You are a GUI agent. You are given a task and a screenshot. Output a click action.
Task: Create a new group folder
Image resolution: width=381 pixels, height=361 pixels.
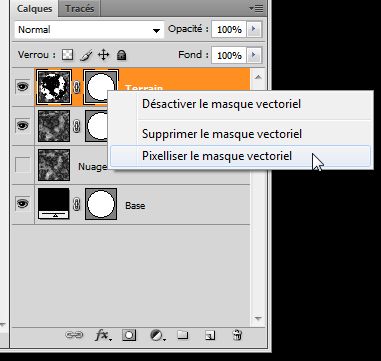click(182, 335)
